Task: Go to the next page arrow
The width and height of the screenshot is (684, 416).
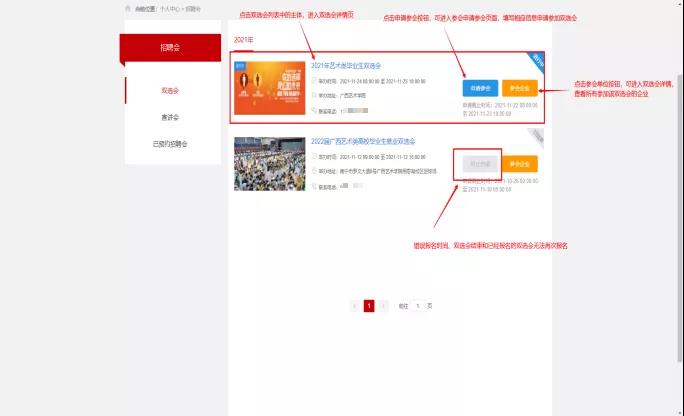Action: [383, 306]
